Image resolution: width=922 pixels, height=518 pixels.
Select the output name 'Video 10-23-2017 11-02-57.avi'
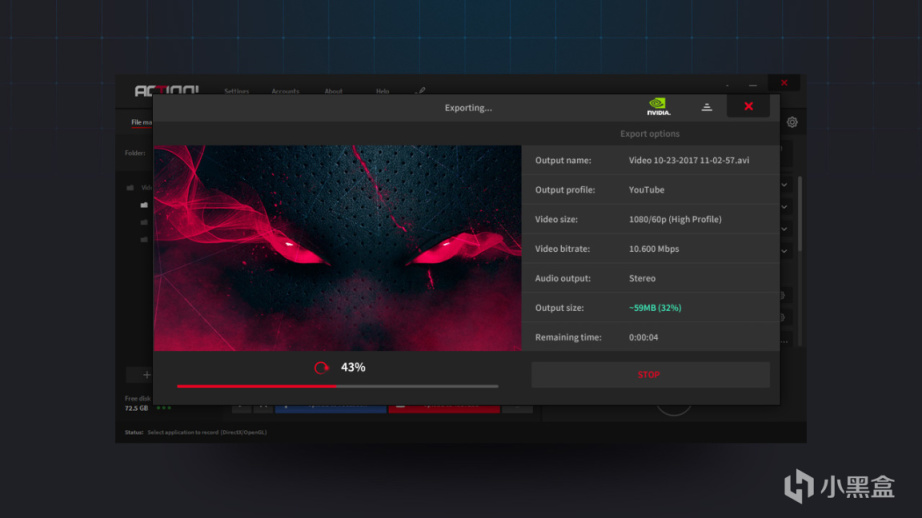[689, 160]
